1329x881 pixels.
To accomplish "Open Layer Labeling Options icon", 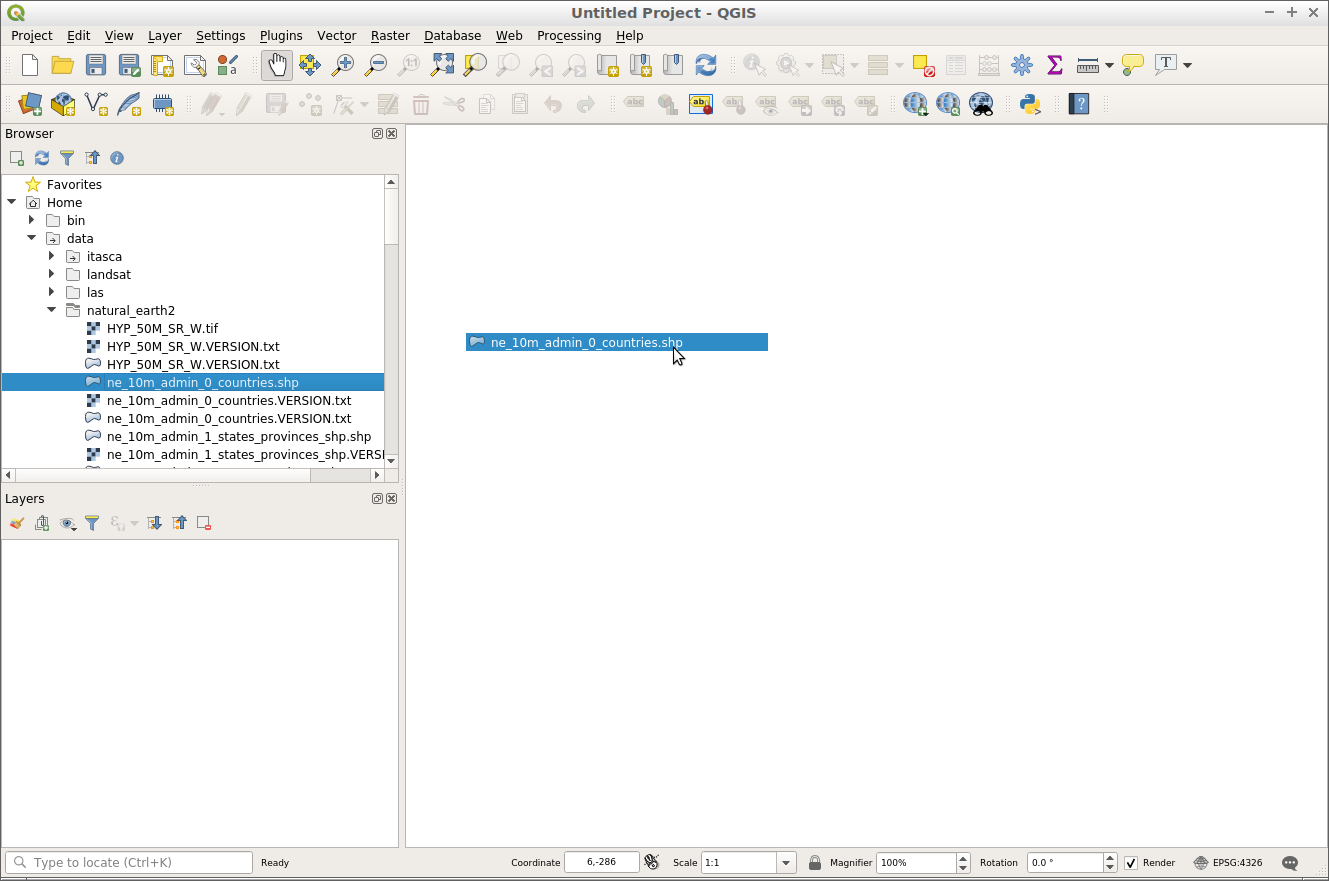I will pyautogui.click(x=701, y=104).
